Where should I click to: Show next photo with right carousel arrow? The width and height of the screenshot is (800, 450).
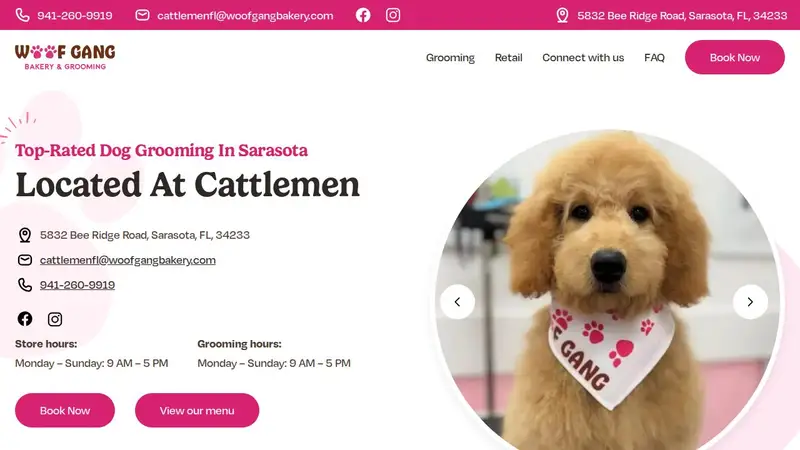tap(750, 302)
